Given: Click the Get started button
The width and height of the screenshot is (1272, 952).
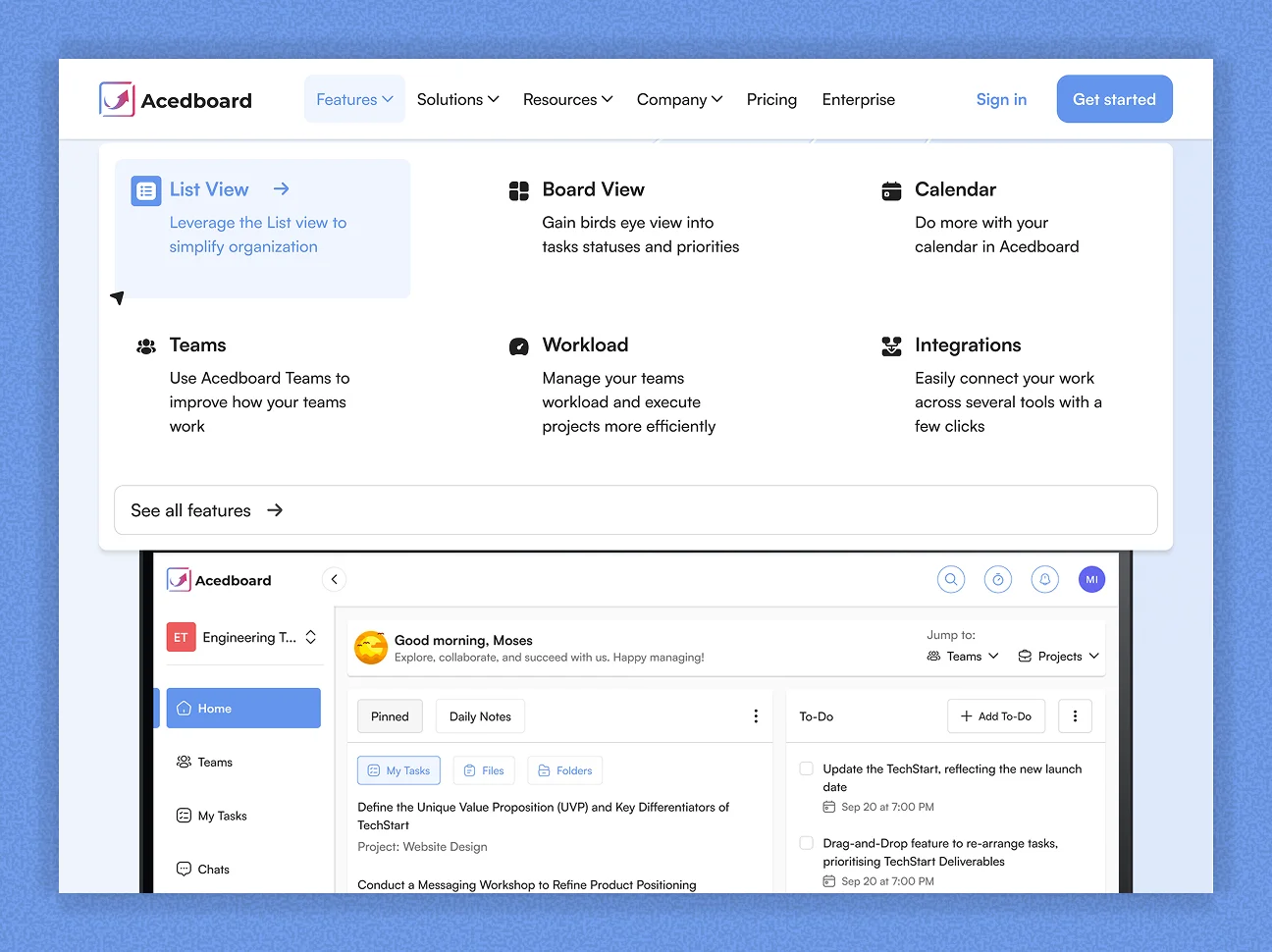Looking at the screenshot, I should [x=1114, y=100].
